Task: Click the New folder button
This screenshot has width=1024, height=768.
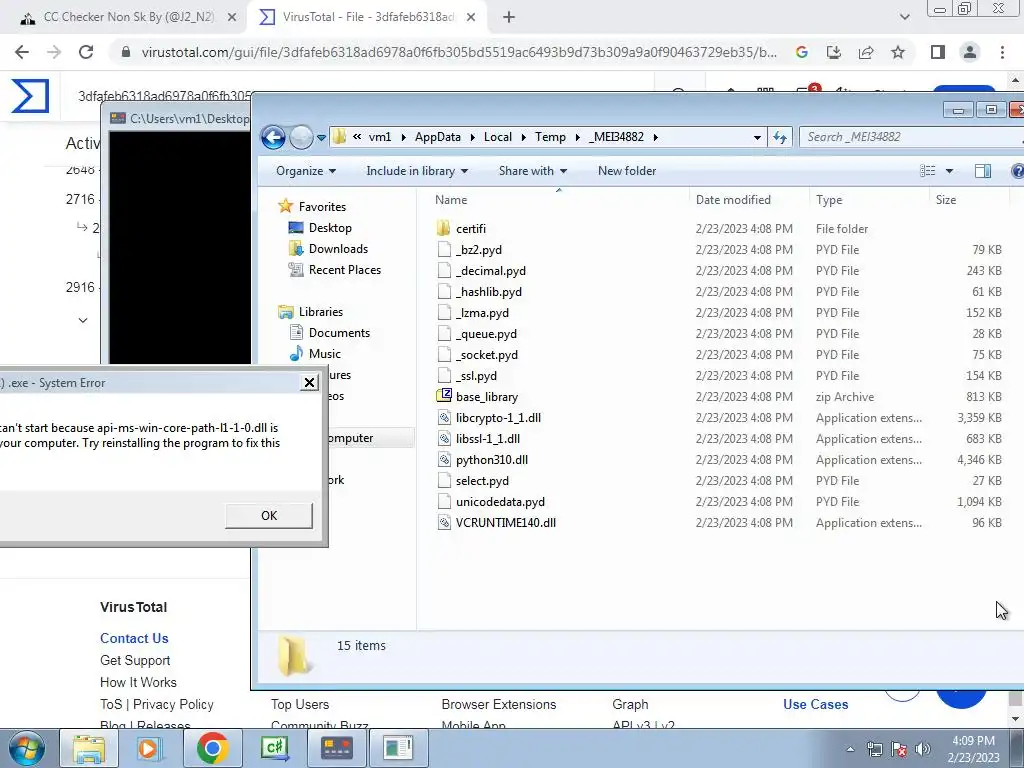Action: (627, 171)
